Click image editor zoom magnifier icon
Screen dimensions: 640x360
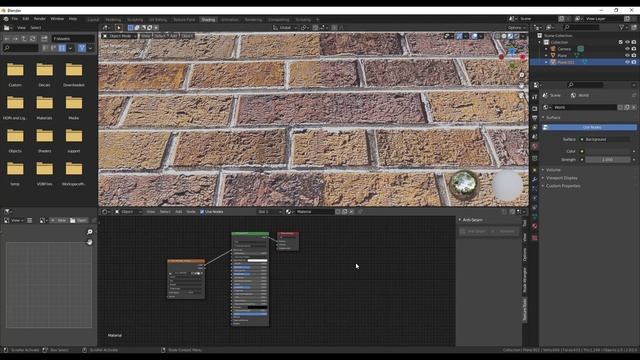point(89,232)
